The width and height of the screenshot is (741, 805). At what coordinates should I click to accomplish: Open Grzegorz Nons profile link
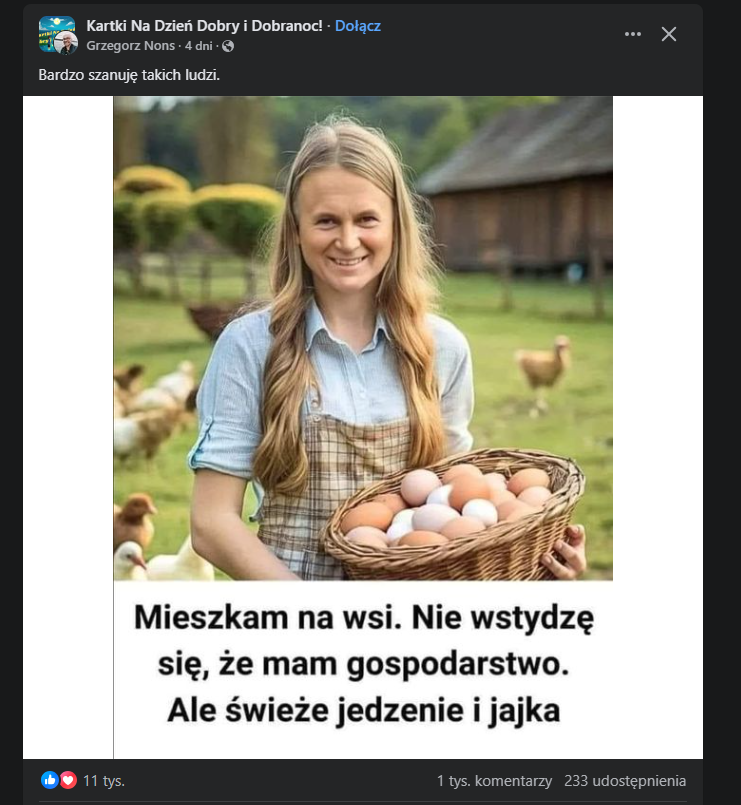(131, 46)
